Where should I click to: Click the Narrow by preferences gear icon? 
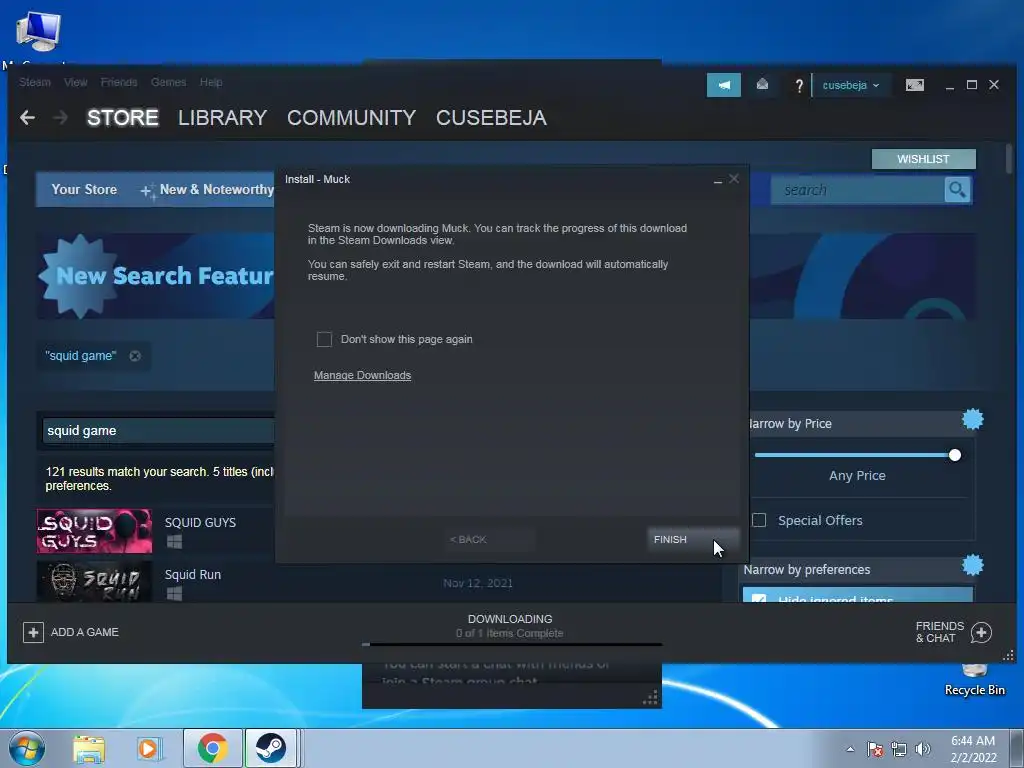coord(972,565)
